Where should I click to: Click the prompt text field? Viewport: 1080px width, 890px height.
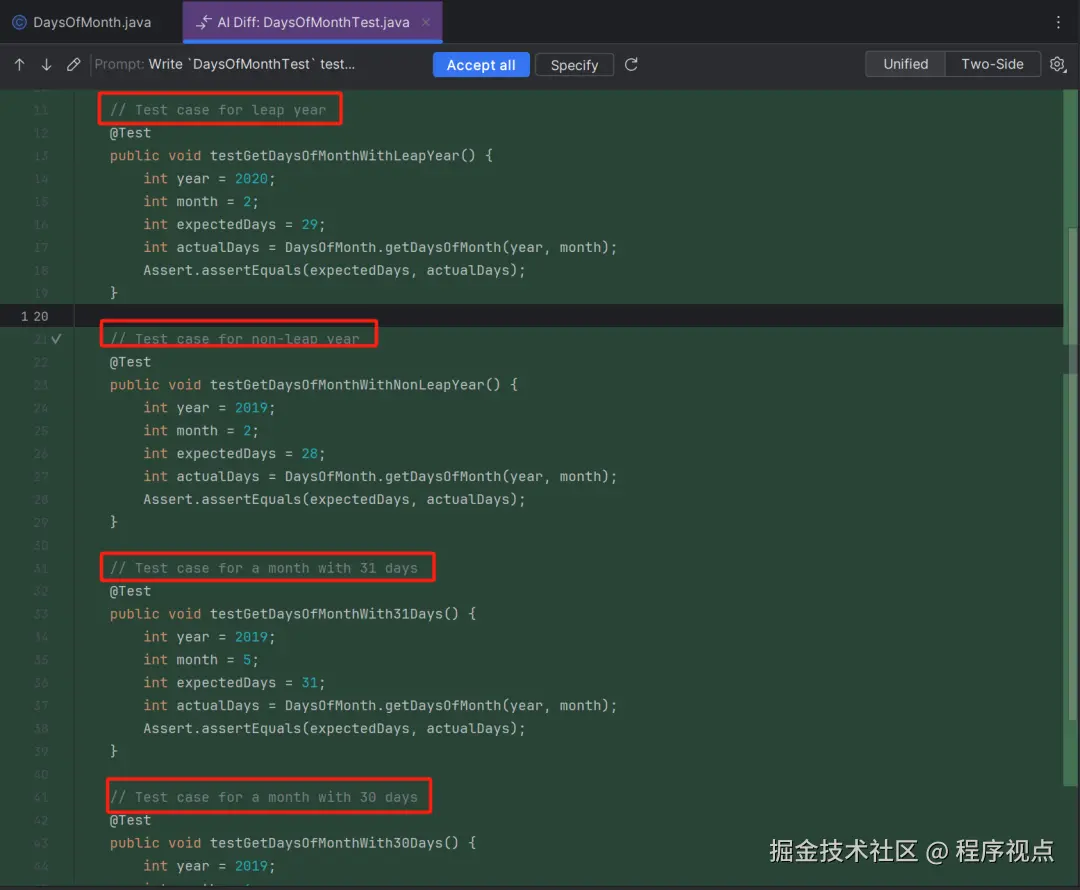point(225,64)
